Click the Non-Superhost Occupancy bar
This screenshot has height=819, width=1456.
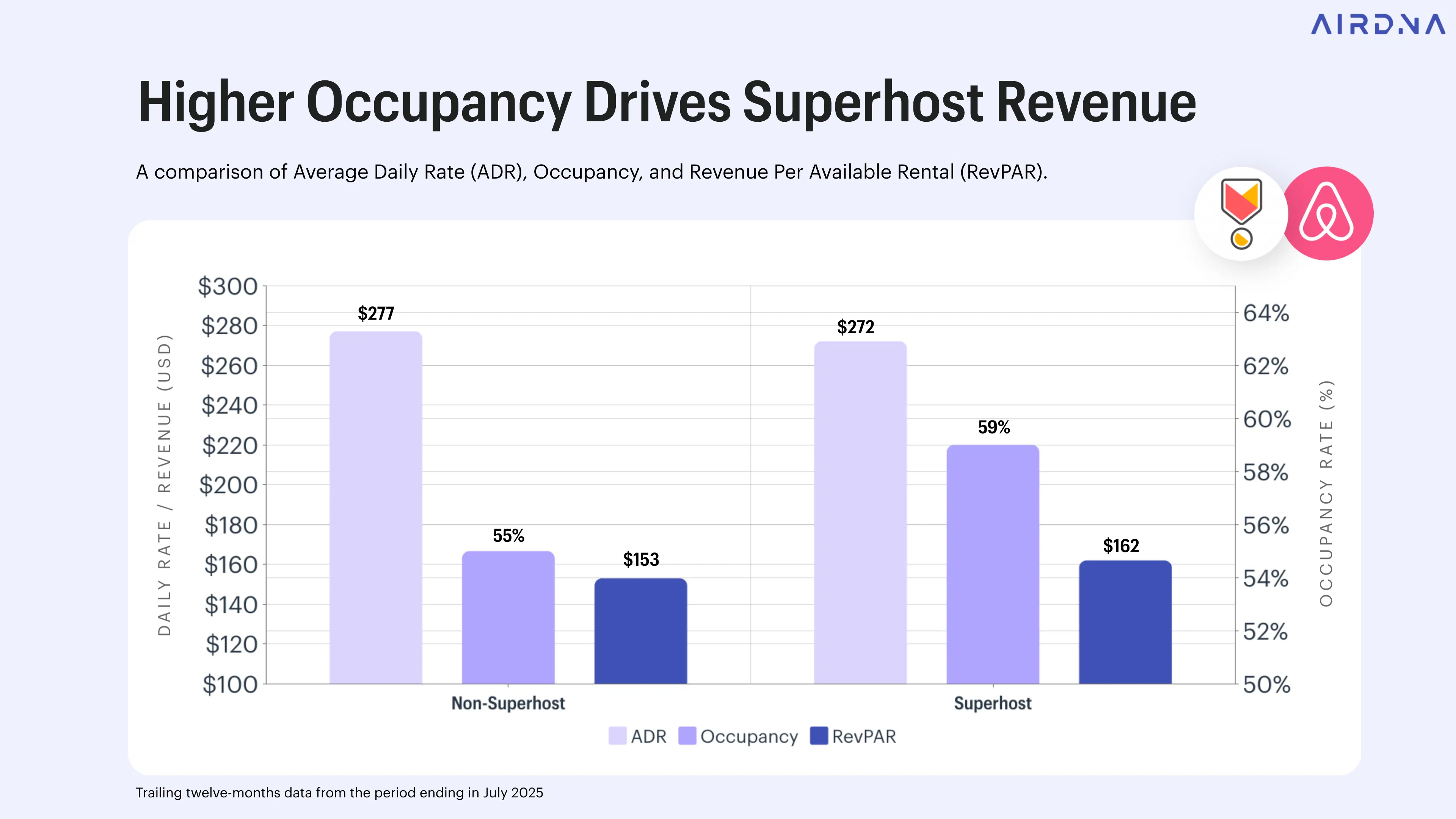point(508,617)
